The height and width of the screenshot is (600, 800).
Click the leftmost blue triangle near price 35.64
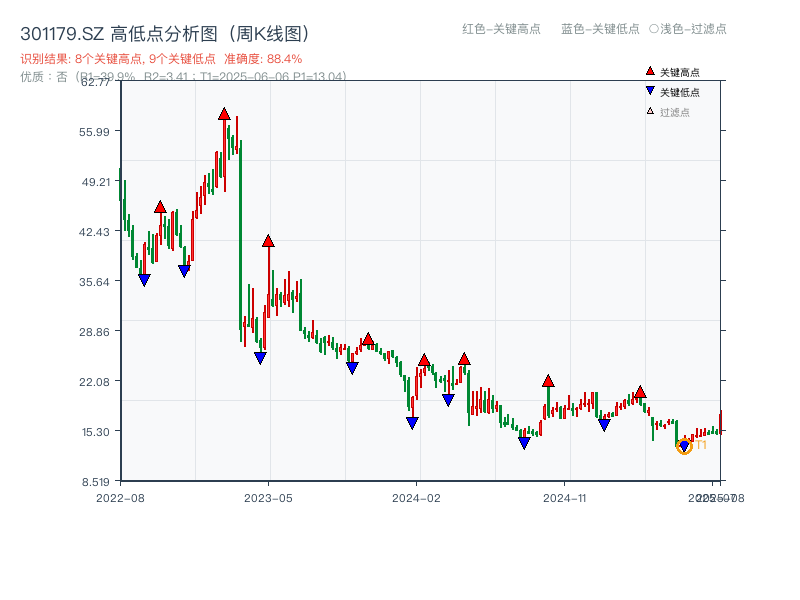[x=145, y=277]
